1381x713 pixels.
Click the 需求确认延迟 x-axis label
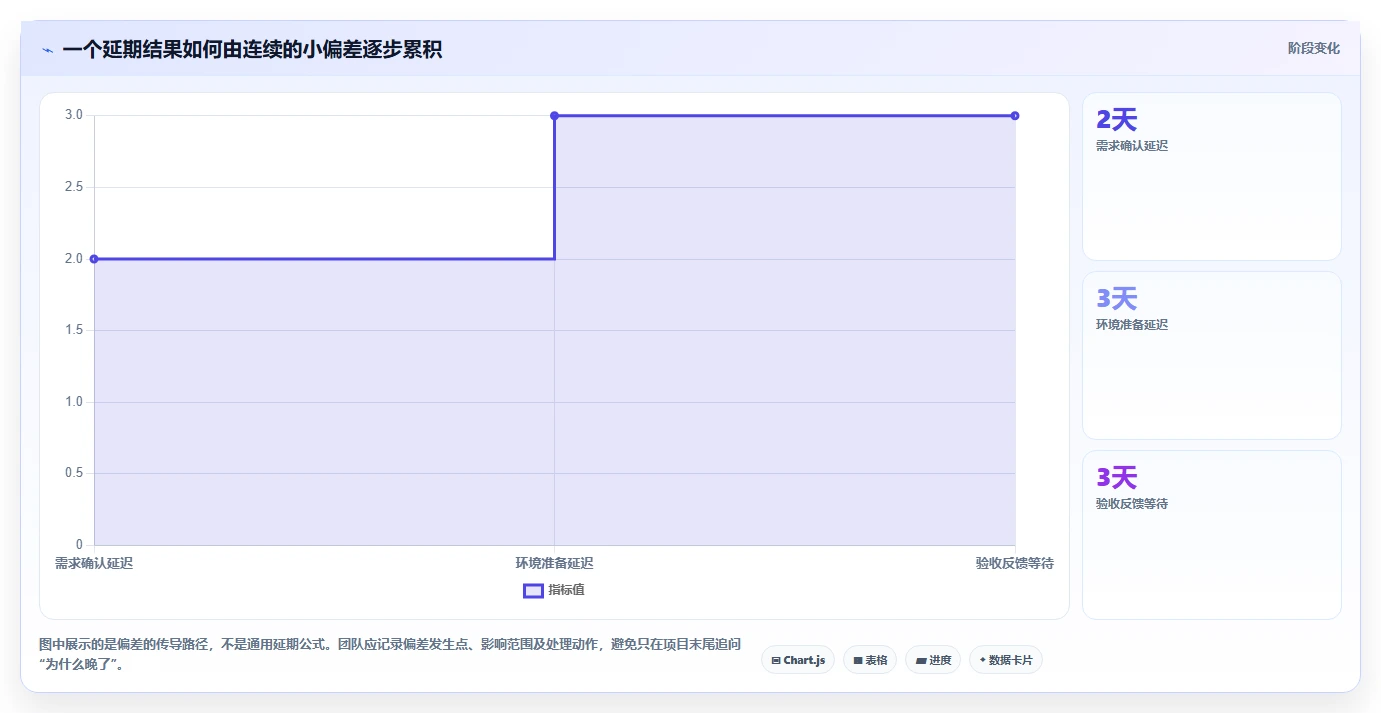94,564
